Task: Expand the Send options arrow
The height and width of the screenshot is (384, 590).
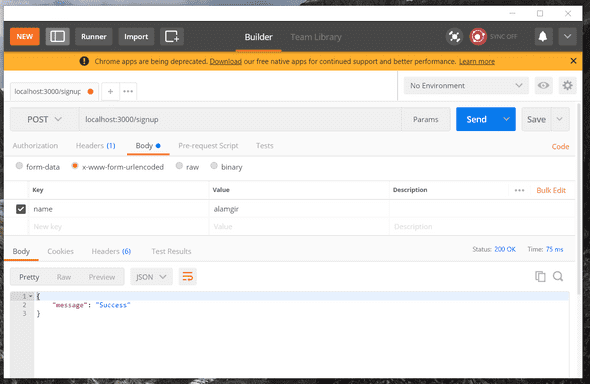Action: tap(506, 119)
